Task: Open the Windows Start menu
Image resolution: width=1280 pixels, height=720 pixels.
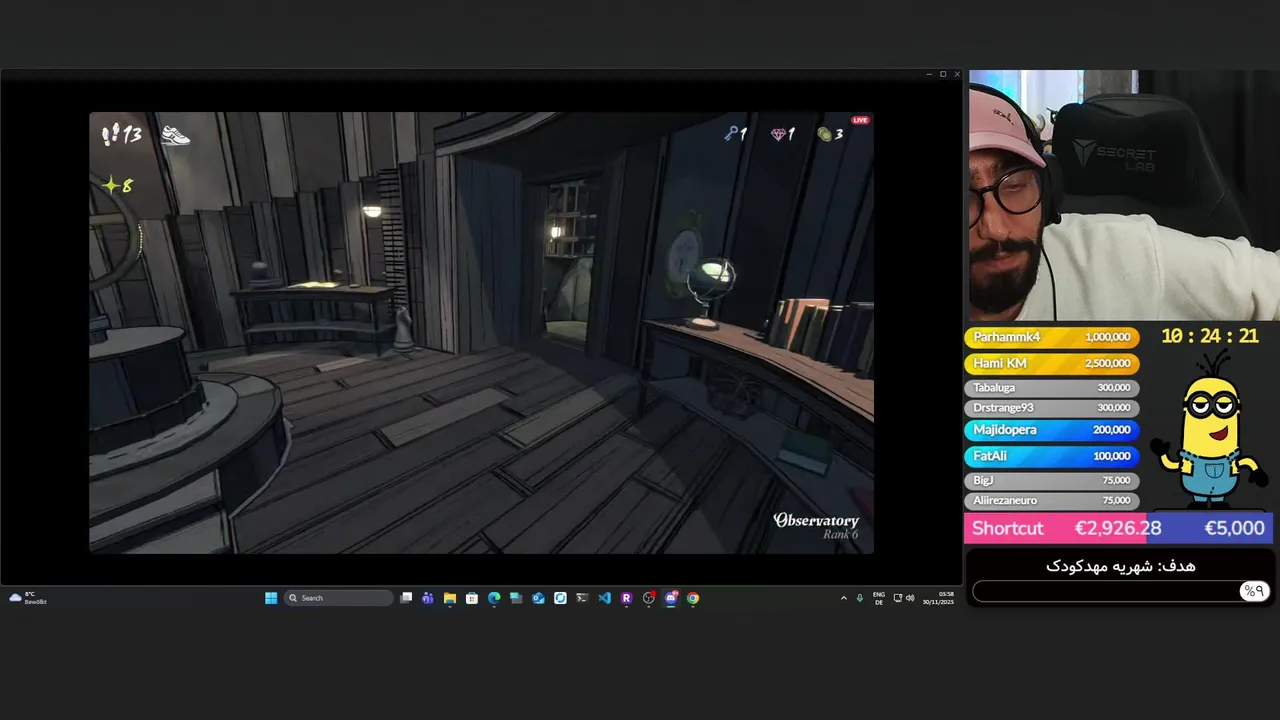Action: click(271, 598)
